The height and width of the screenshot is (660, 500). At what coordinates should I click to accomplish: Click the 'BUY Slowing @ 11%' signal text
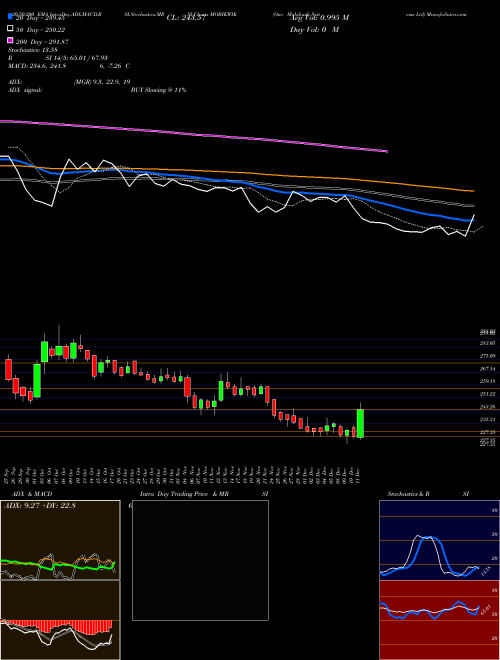pos(158,90)
